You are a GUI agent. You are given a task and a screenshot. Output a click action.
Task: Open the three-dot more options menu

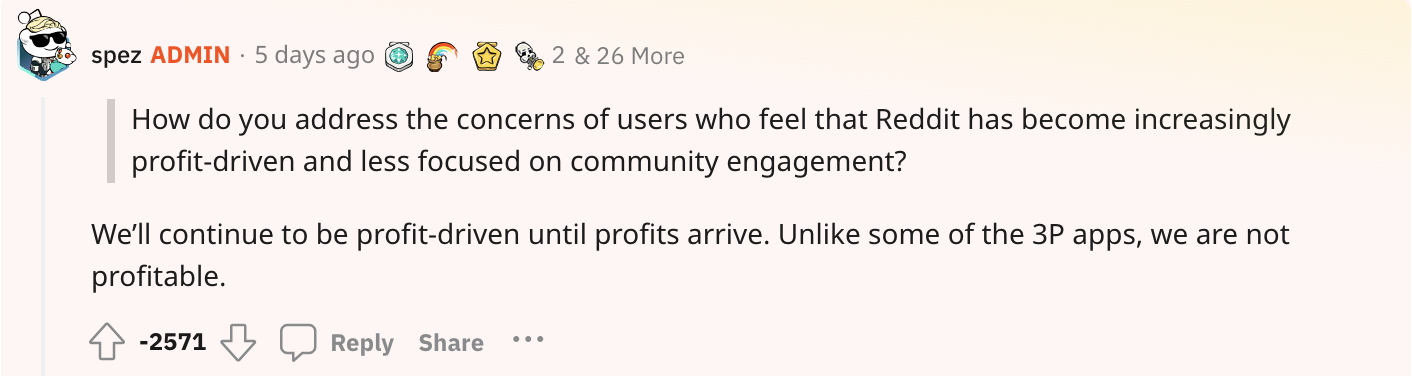[528, 340]
